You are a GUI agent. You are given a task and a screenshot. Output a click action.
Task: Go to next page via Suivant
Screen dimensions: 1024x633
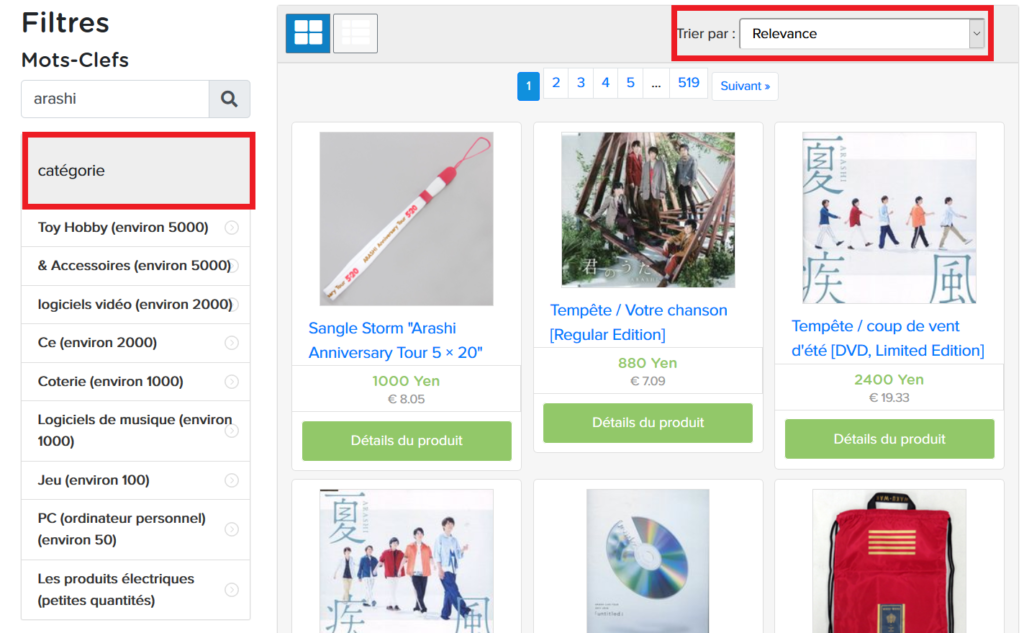click(x=745, y=86)
